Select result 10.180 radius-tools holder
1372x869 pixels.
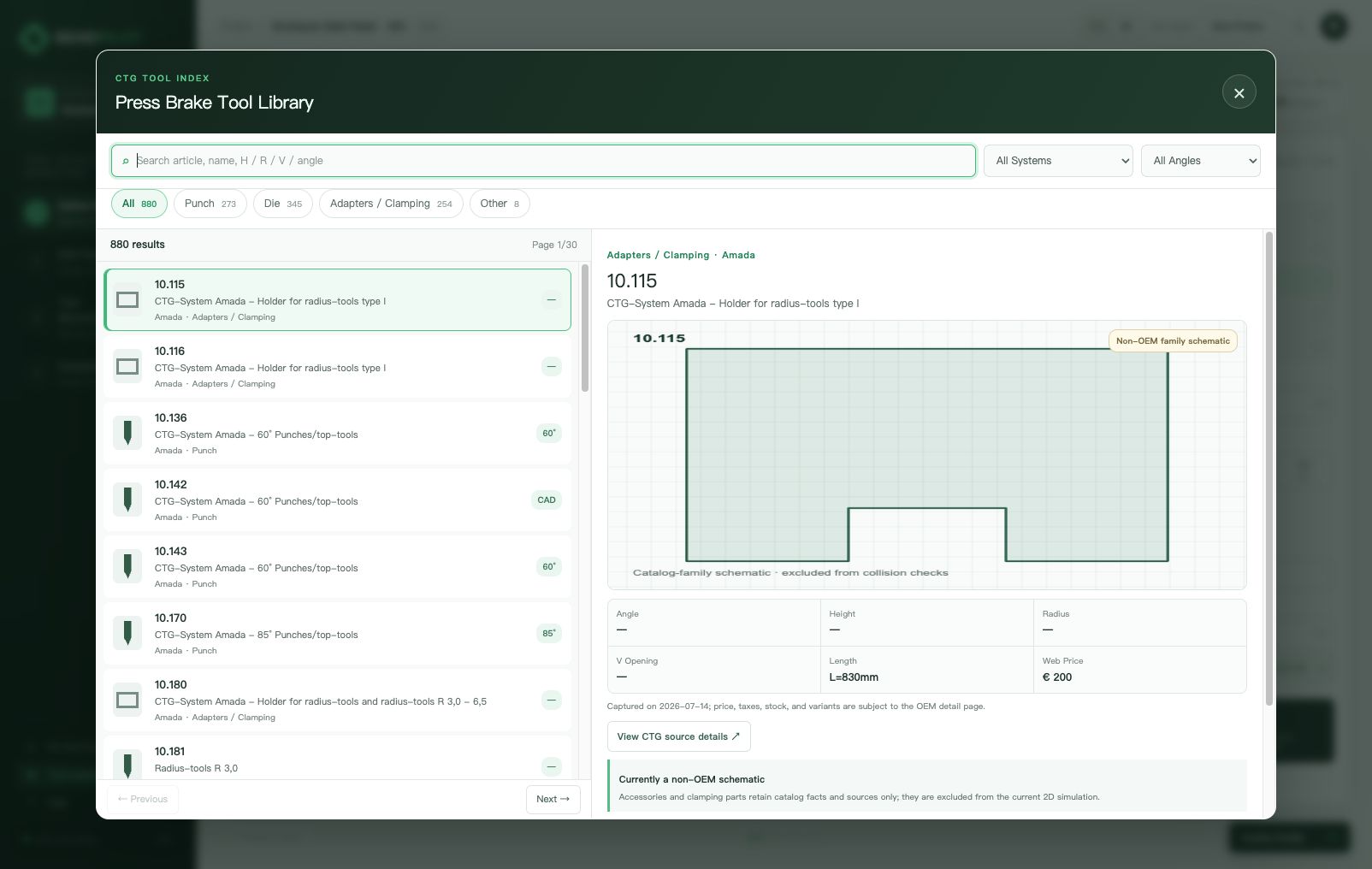click(x=337, y=701)
